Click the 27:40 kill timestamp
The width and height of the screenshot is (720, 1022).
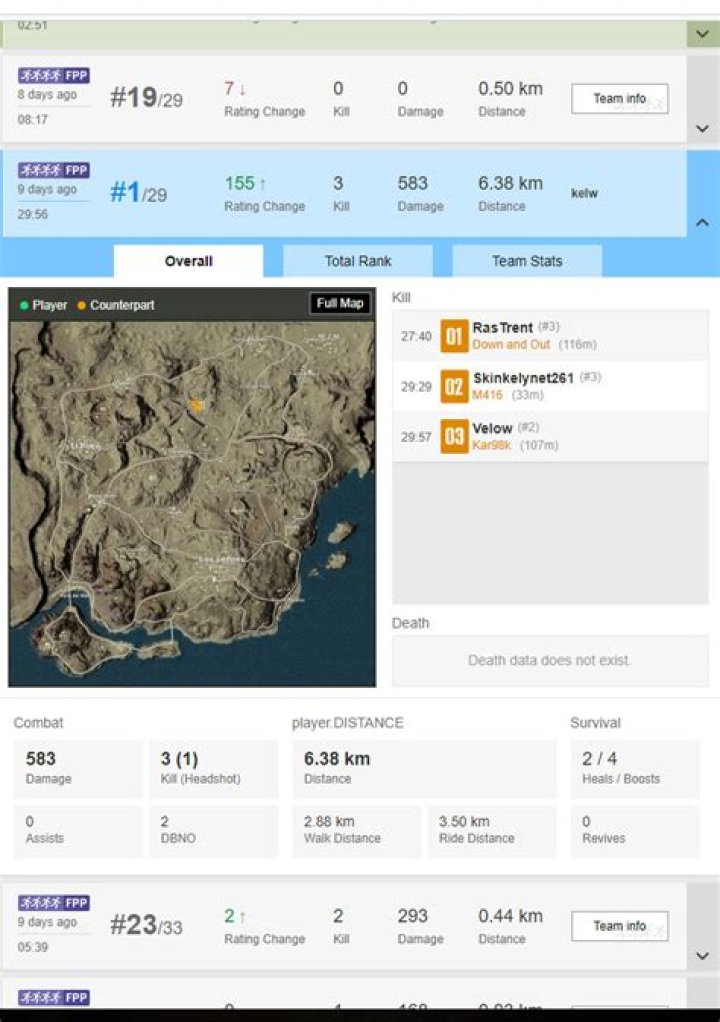(x=416, y=336)
